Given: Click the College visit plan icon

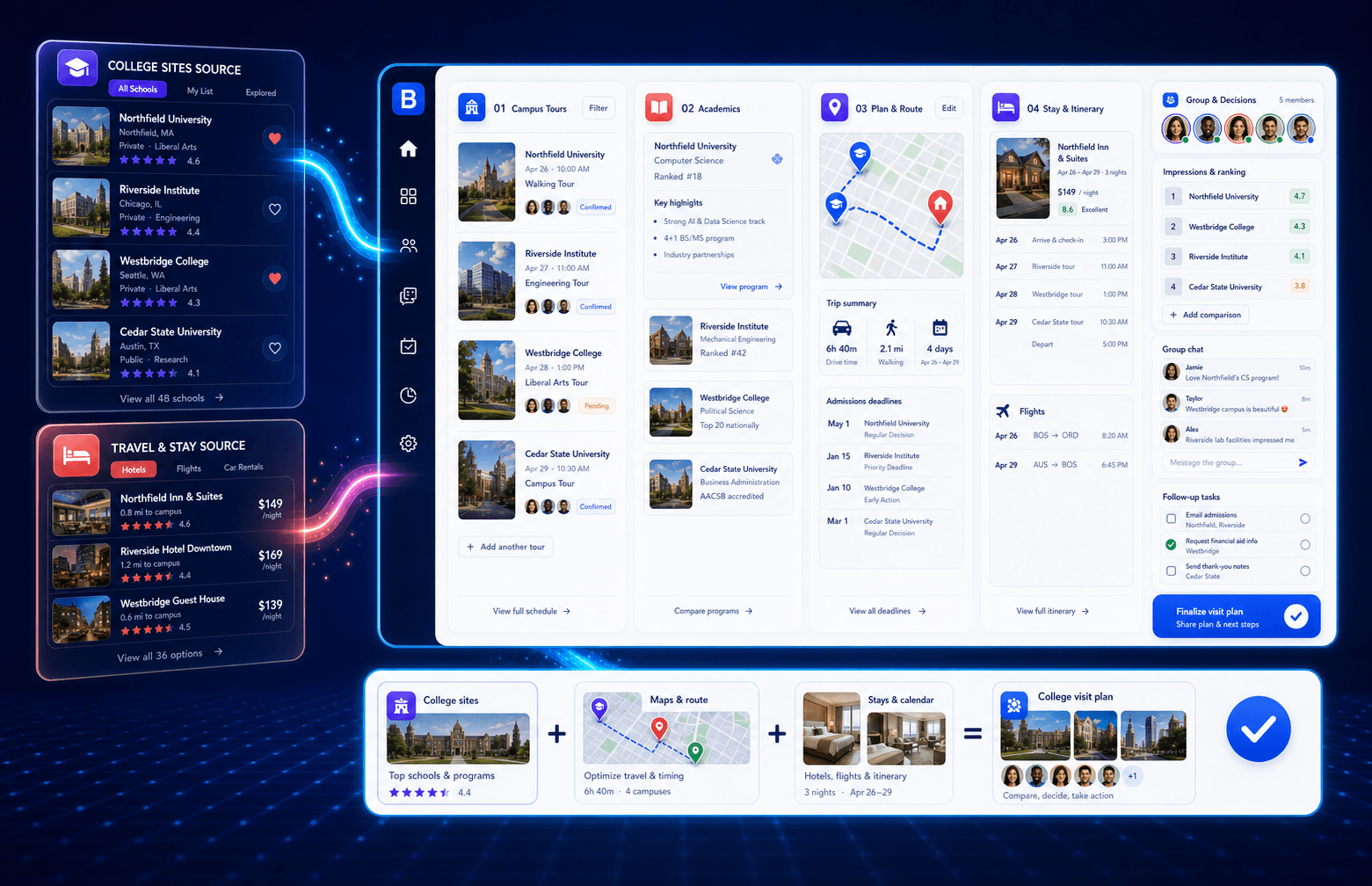Looking at the screenshot, I should [x=1015, y=703].
